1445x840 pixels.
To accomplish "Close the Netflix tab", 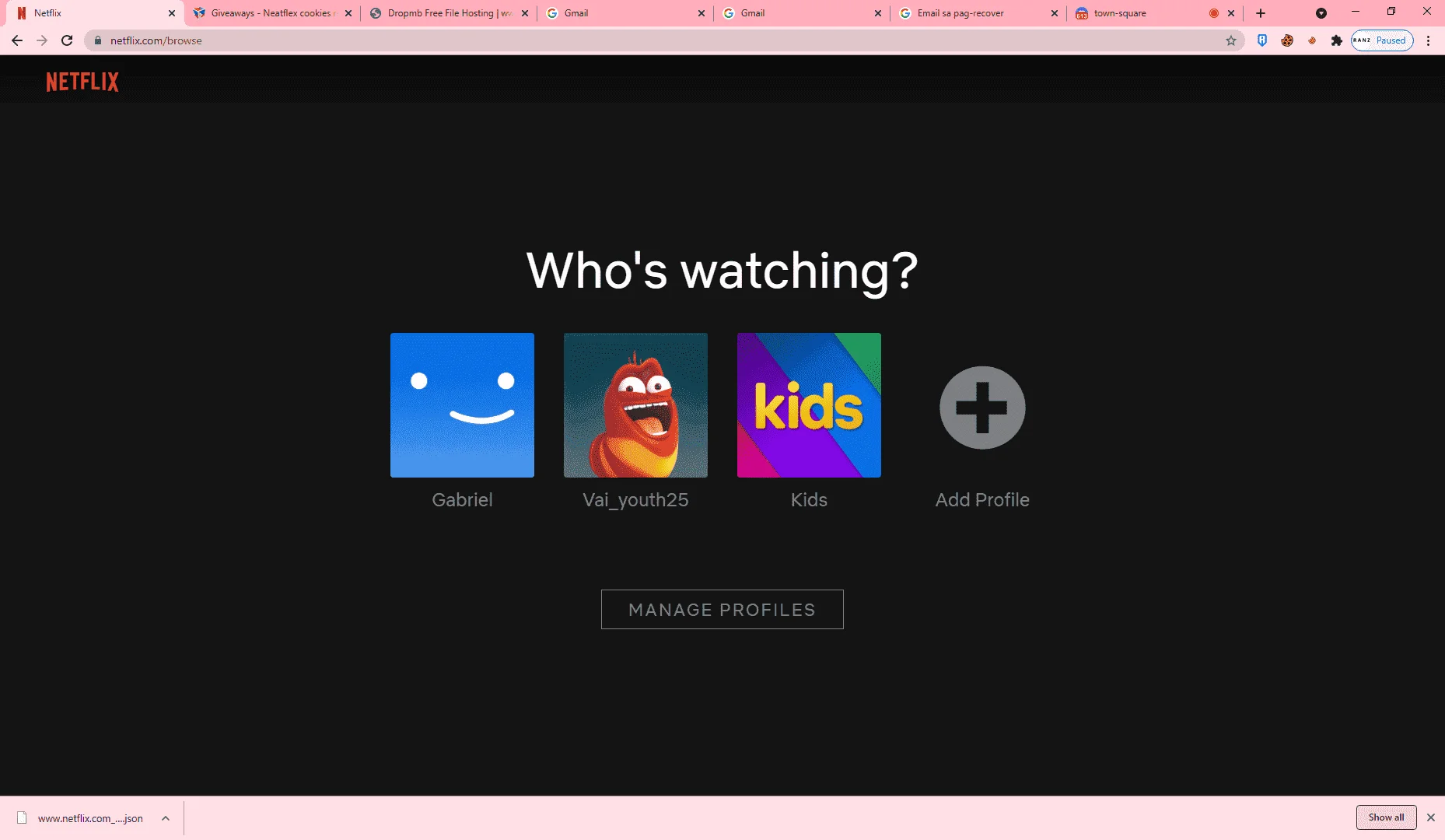I will tap(172, 13).
